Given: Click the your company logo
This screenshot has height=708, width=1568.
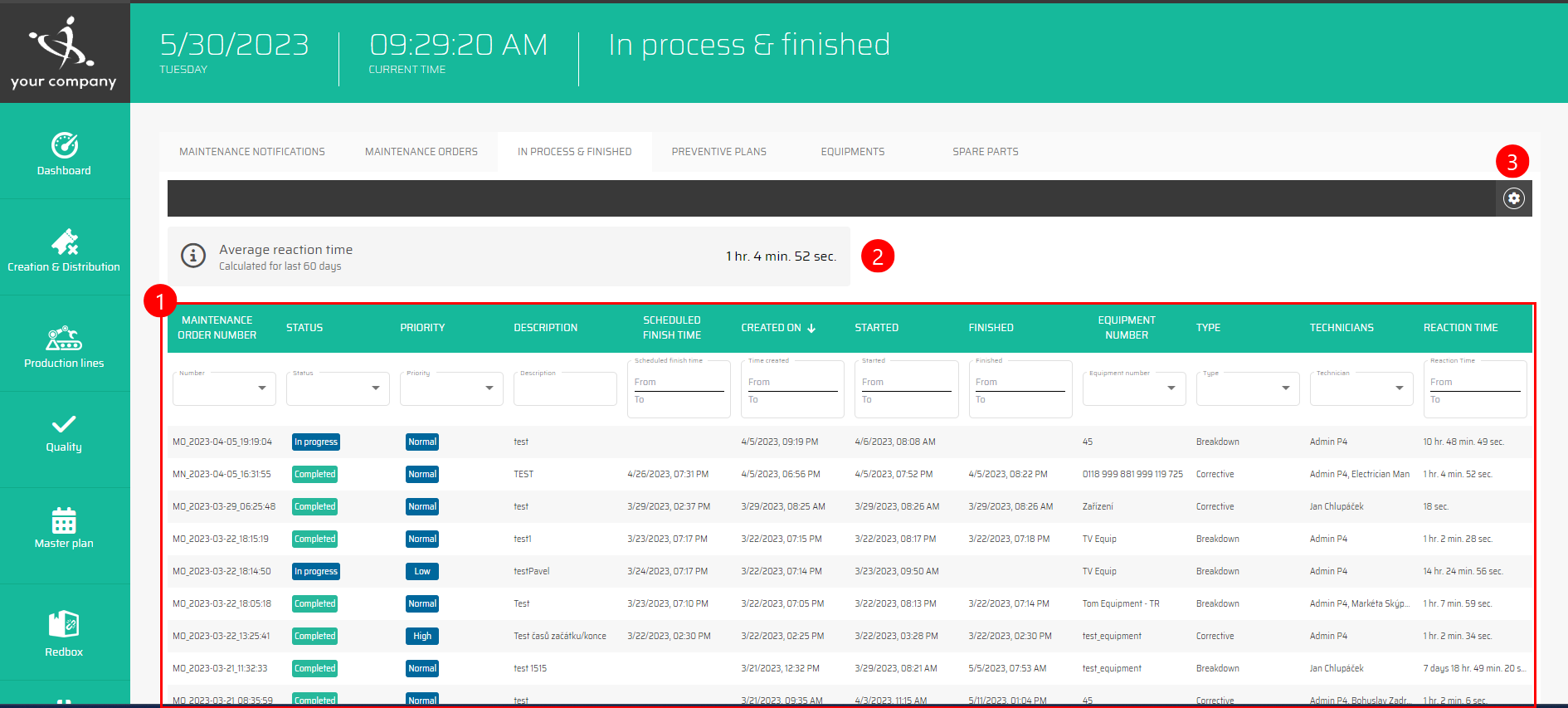Looking at the screenshot, I should pos(64,51).
